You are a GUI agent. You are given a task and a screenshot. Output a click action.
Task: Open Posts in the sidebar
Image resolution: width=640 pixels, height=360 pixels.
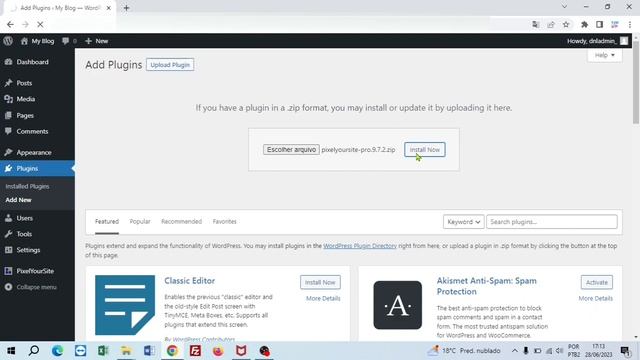point(24,83)
